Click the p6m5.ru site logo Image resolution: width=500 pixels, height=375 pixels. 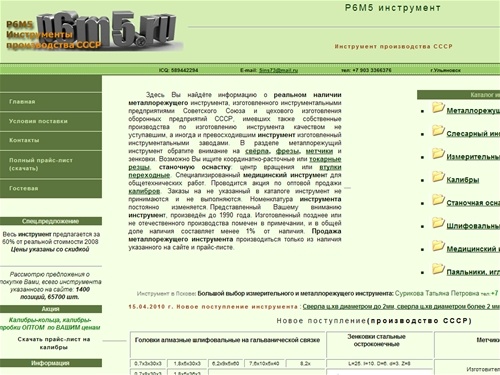[x=95, y=31]
